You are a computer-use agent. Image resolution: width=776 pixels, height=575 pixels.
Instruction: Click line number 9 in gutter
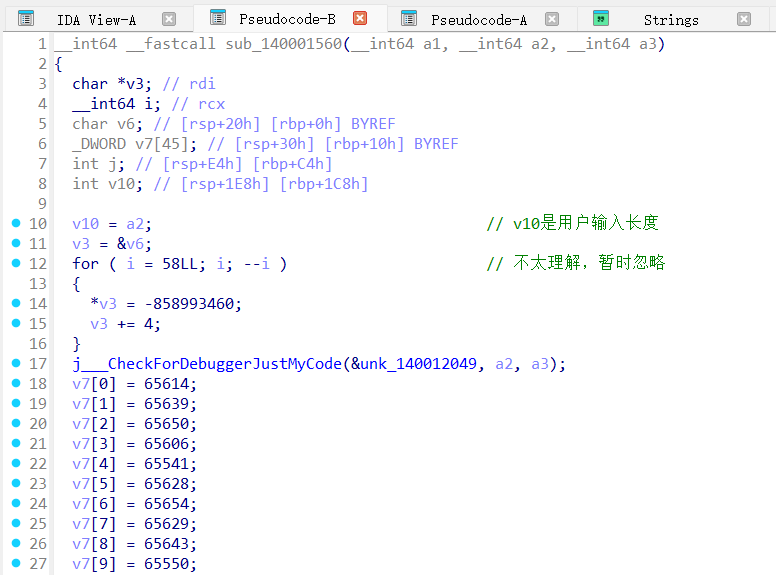click(x=43, y=204)
